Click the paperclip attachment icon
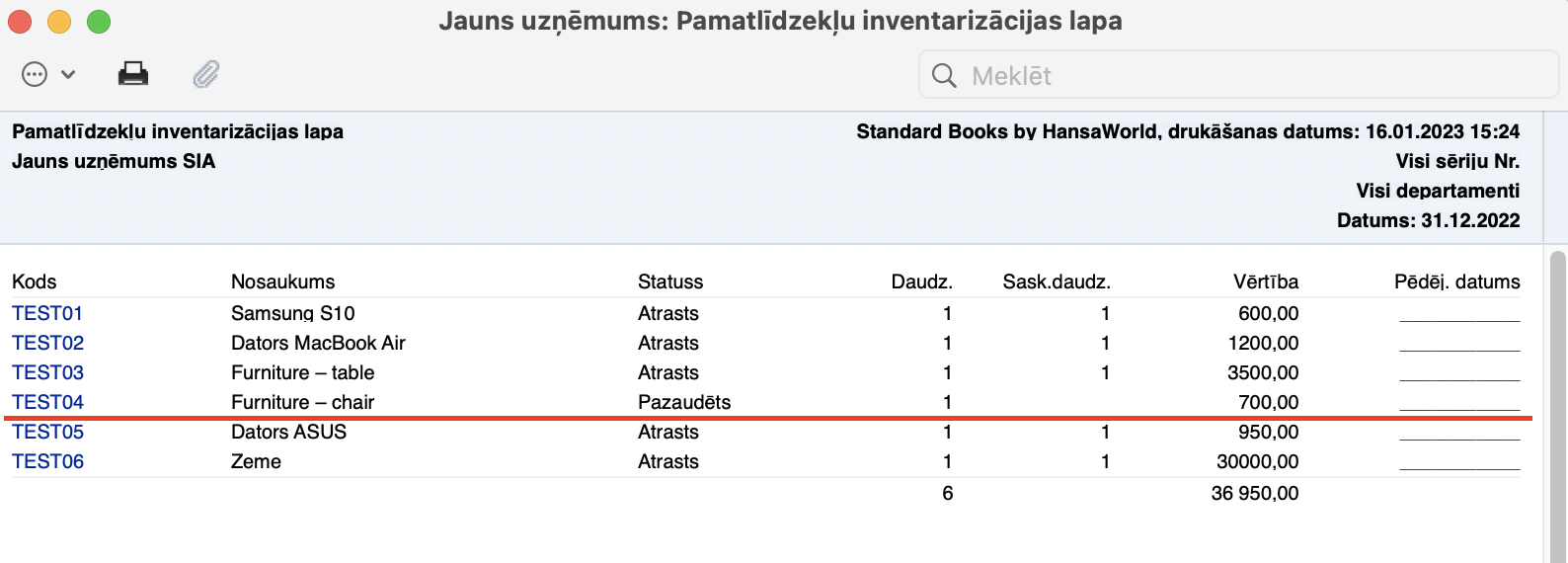1568x563 pixels. pos(205,74)
